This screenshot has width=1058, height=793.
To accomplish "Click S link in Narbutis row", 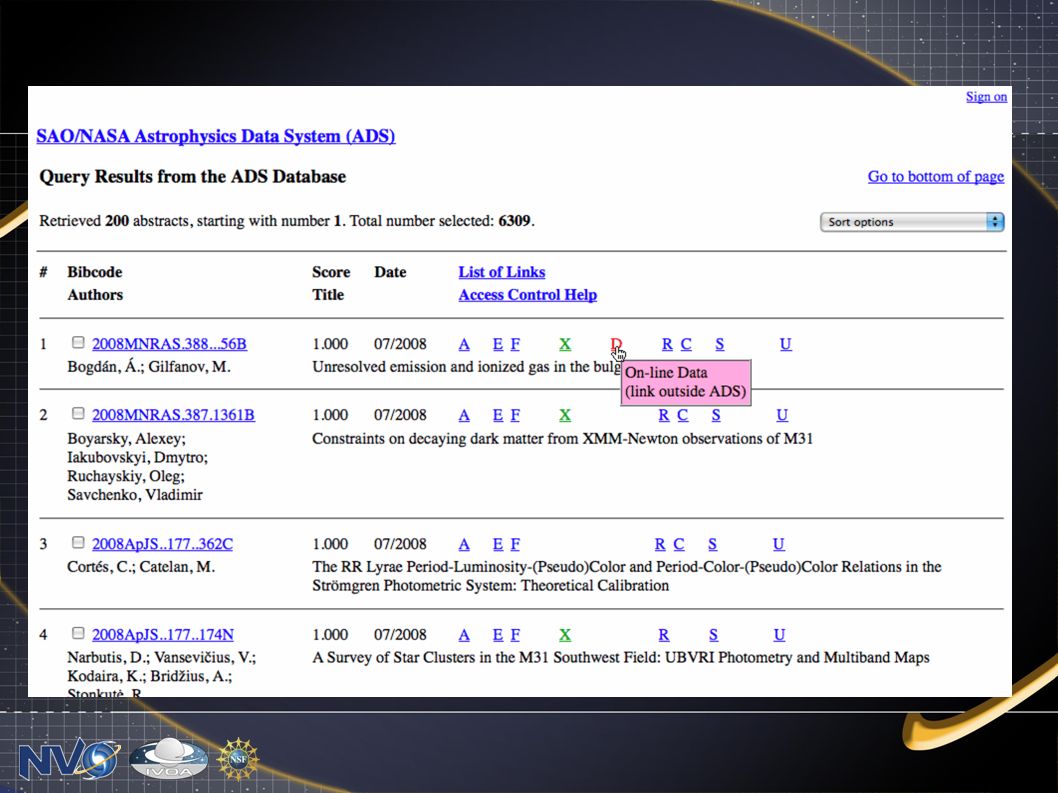I will tap(713, 635).
